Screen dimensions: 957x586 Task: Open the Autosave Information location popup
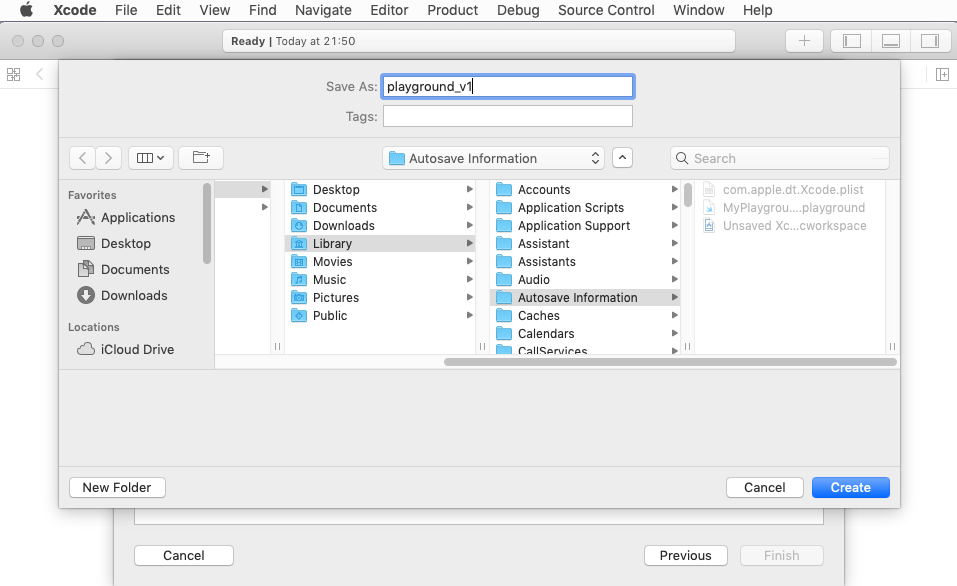(493, 158)
